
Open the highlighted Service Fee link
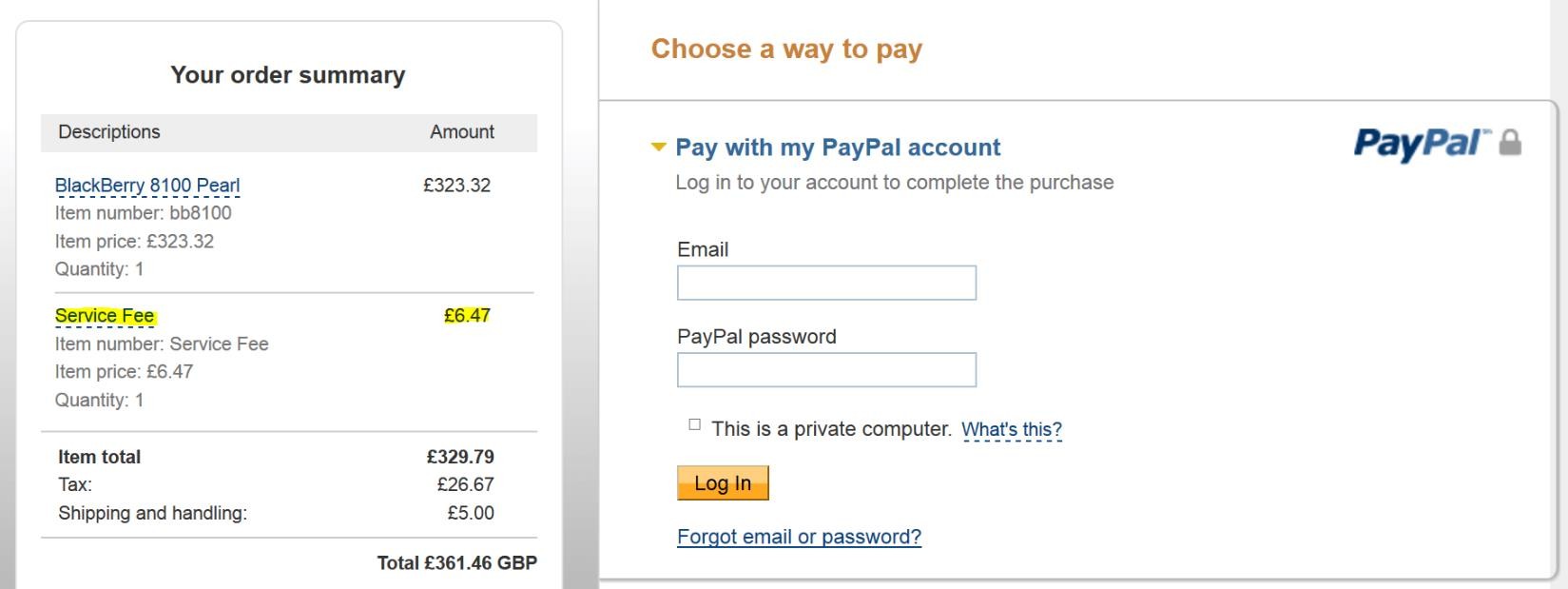[105, 316]
